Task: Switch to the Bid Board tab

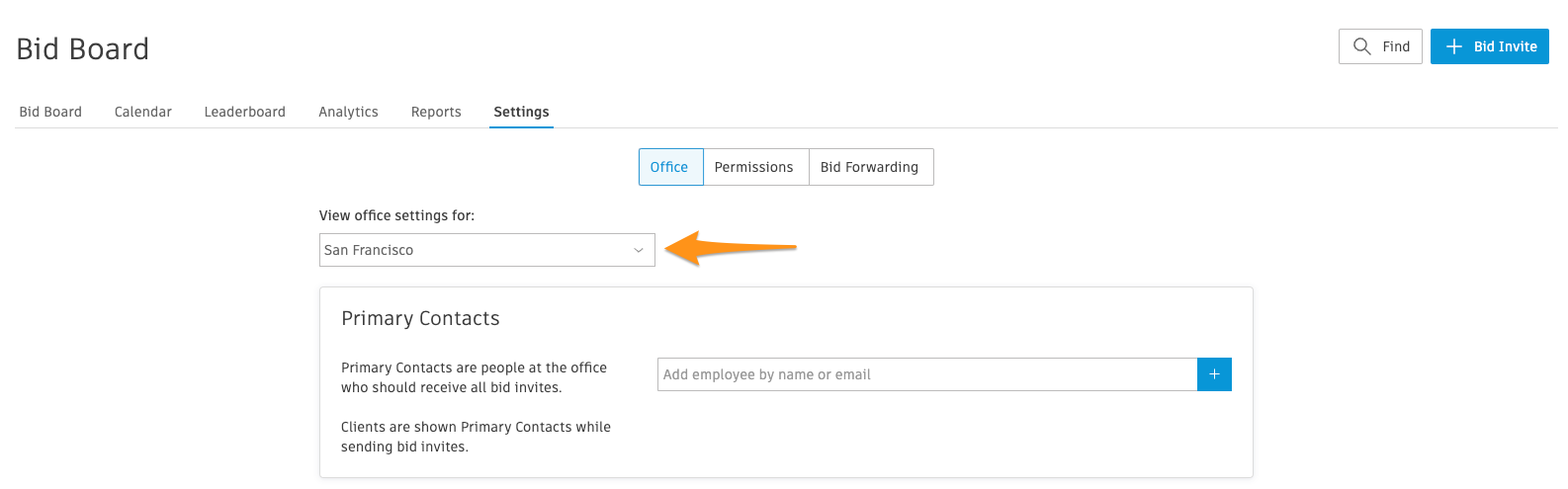Action: click(x=50, y=112)
